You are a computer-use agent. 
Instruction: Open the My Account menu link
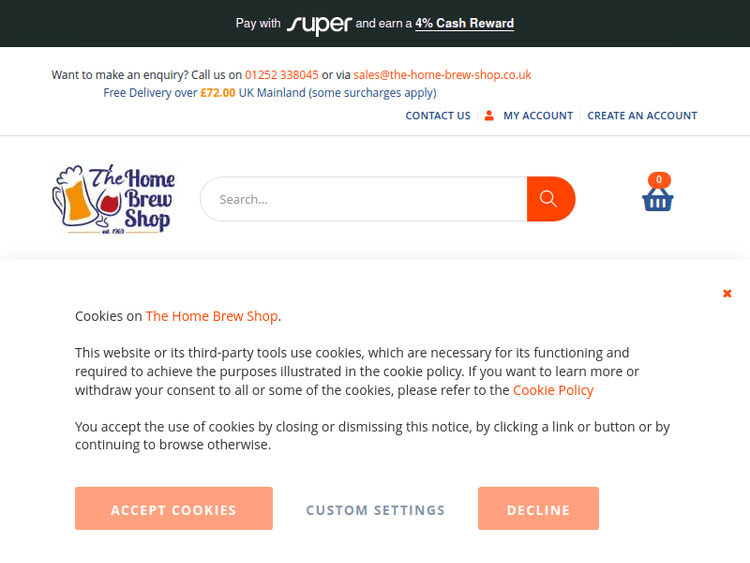[x=538, y=116]
